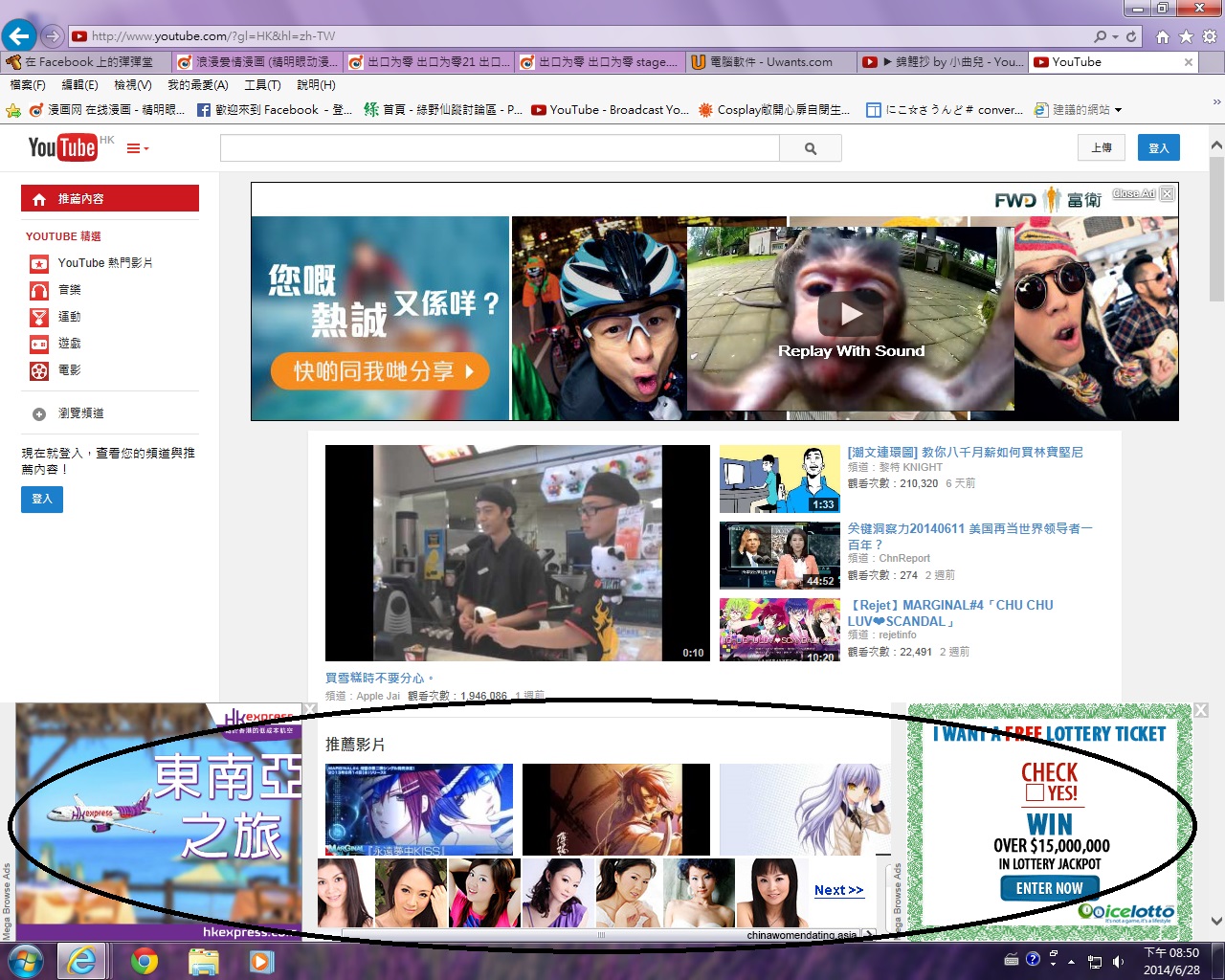Switch to the 在 Facebook 上的彈彈堂 tab
The width and height of the screenshot is (1225, 980).
[x=86, y=62]
